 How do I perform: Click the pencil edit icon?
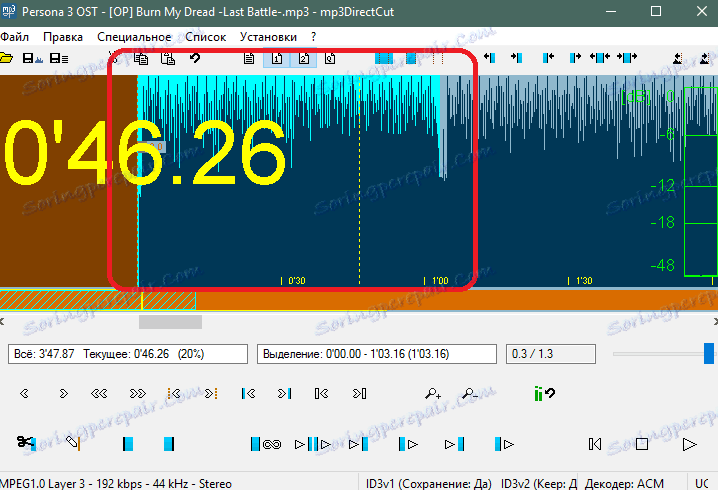pos(73,443)
